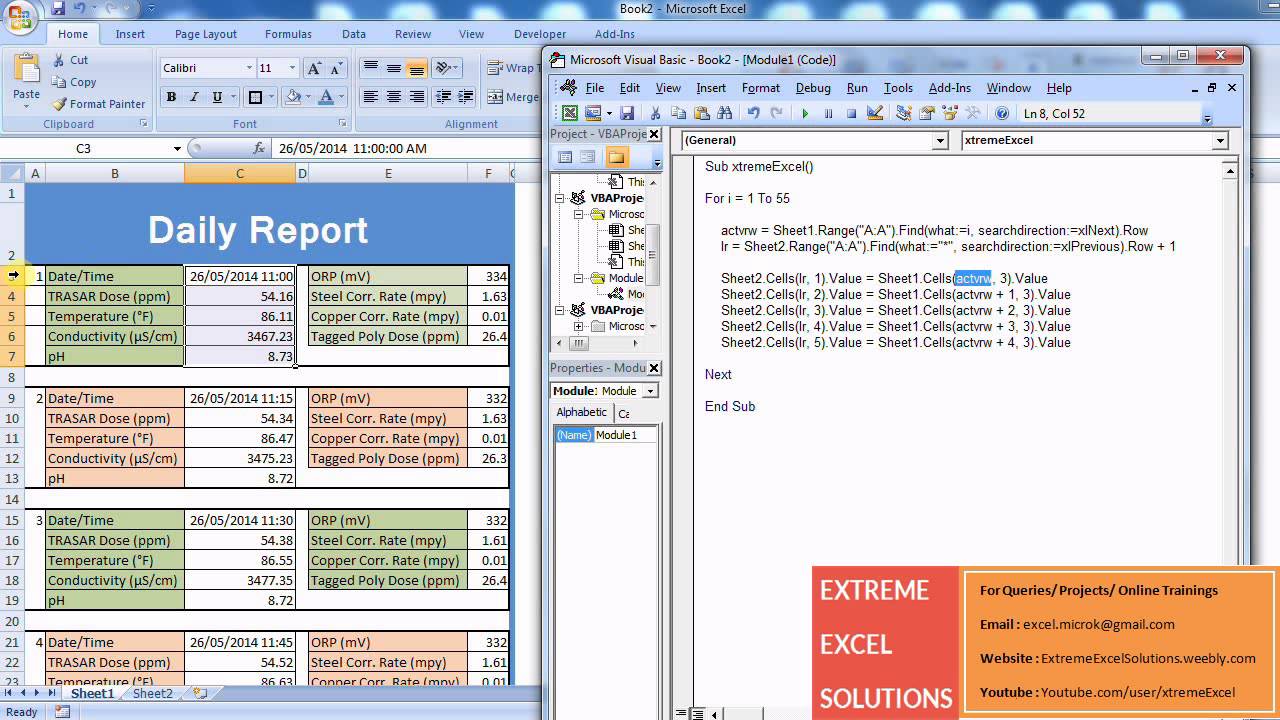Toggle Design Mode icon in VBA toolbar
The width and height of the screenshot is (1280, 720).
(x=875, y=114)
